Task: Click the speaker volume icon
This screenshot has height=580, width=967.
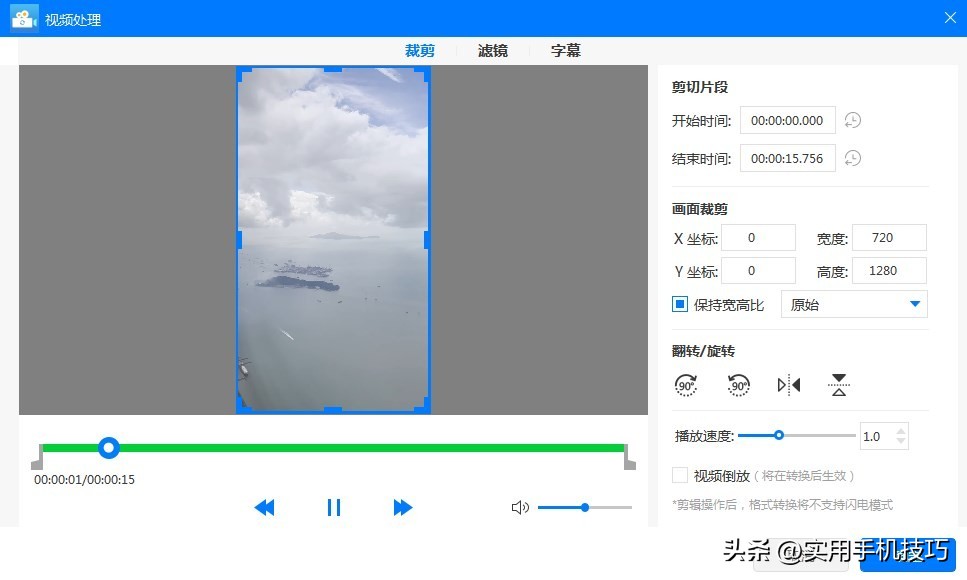Action: 520,507
